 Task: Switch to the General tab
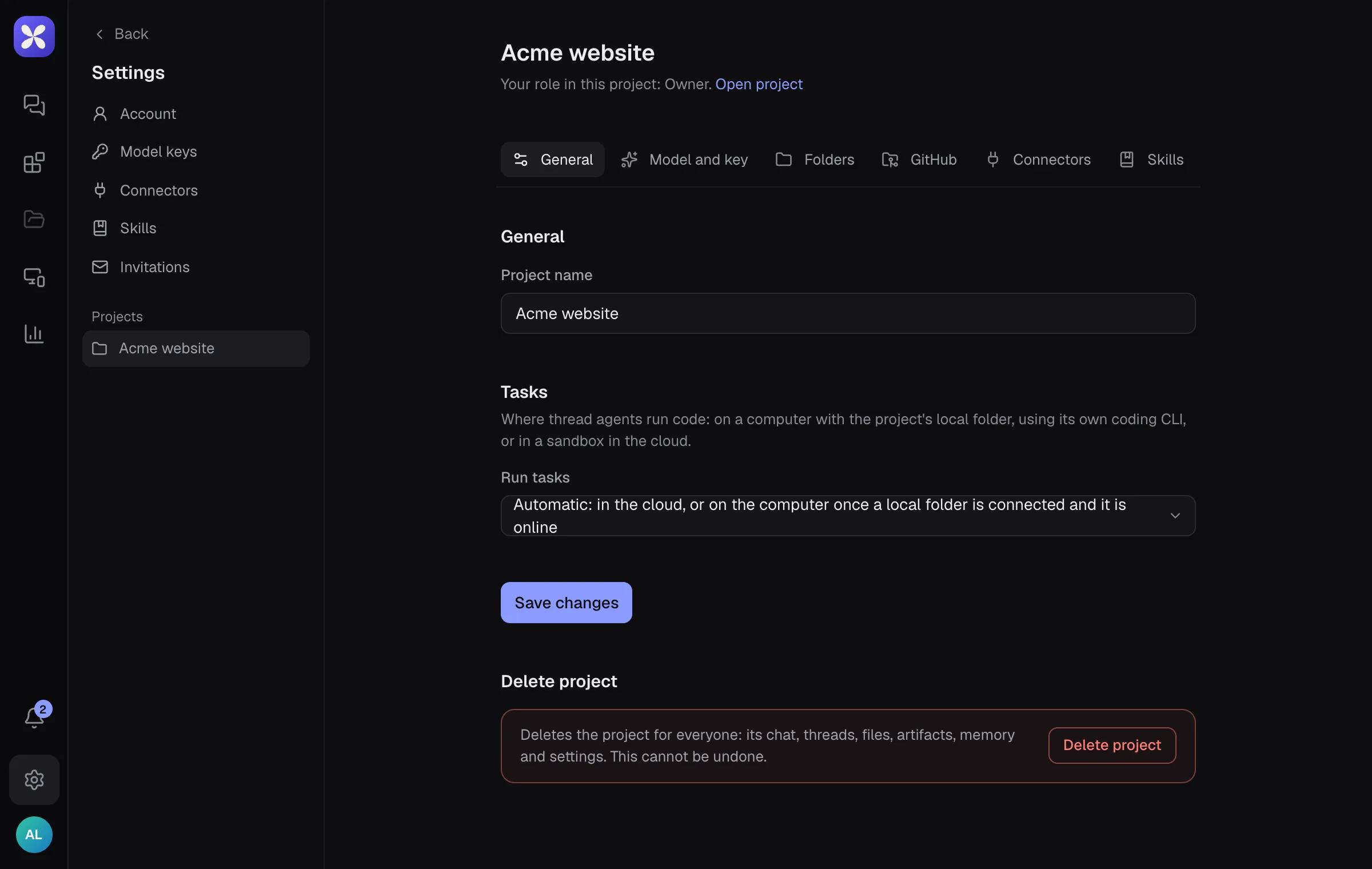(552, 160)
